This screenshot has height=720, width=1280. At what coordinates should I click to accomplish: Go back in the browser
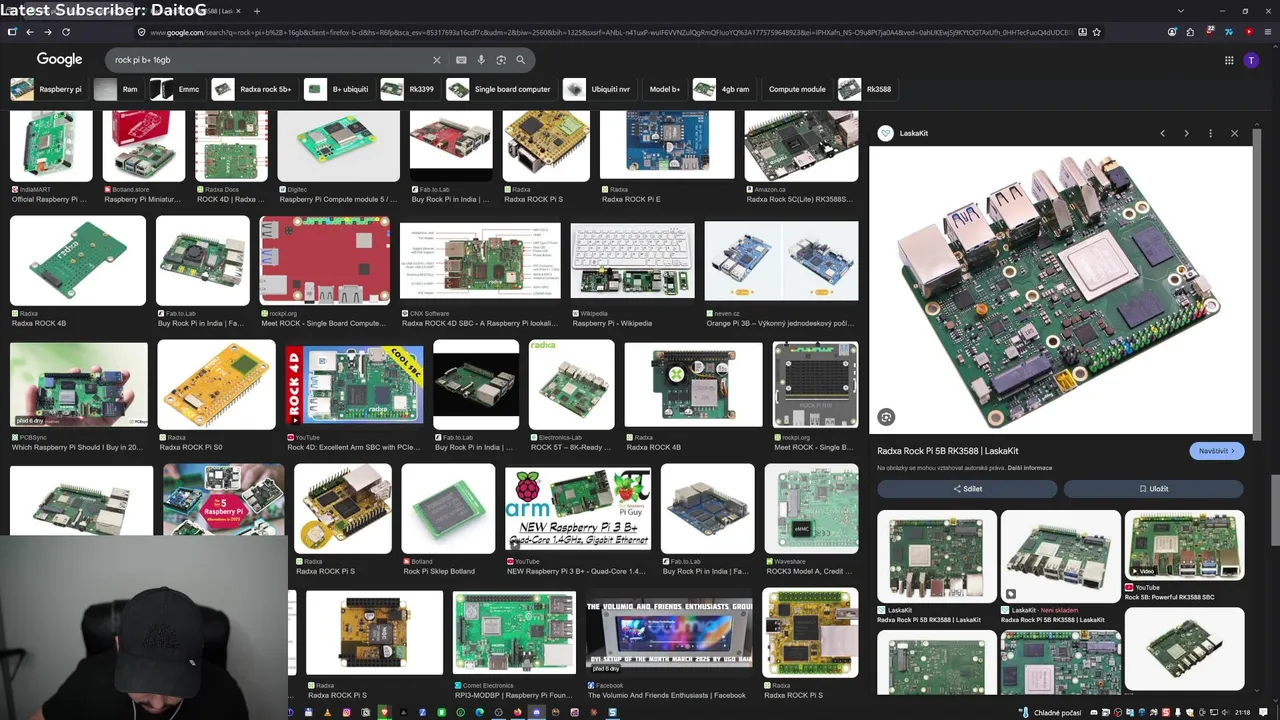30,32
